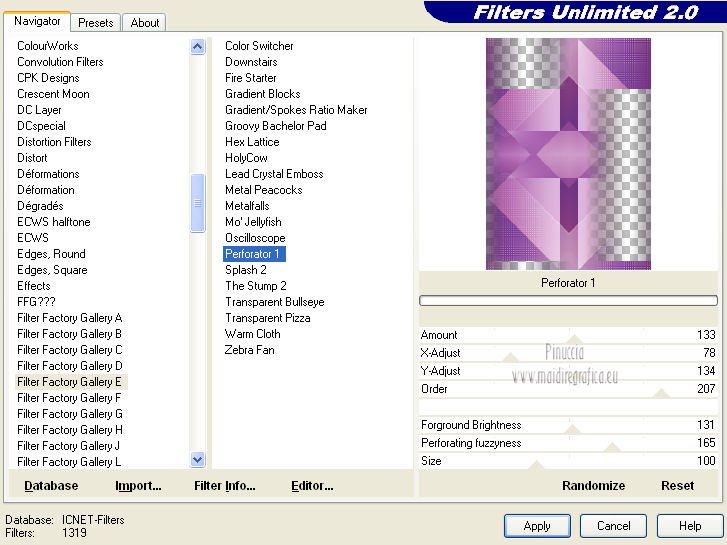
Task: Select the Zebra Fan filter
Action: pyautogui.click(x=249, y=350)
